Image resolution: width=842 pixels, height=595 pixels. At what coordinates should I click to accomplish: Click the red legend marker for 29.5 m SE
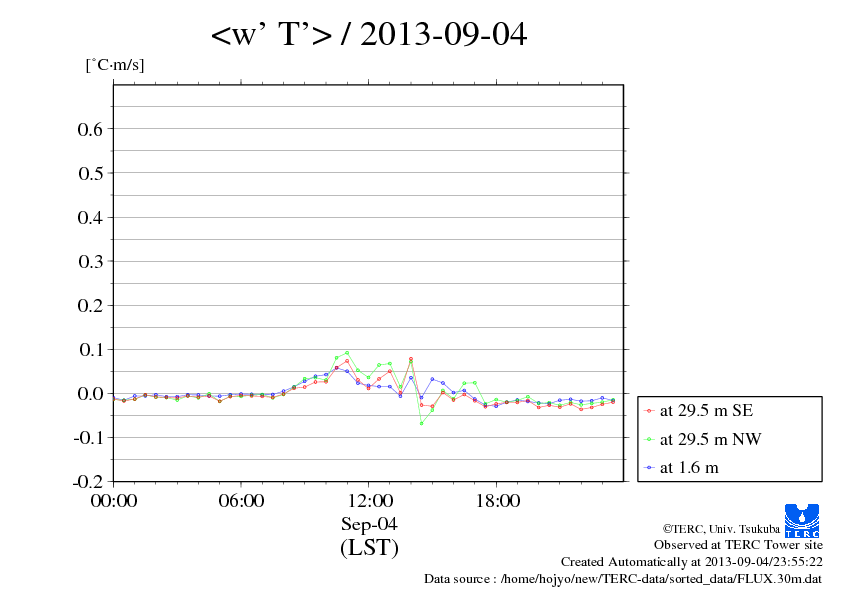point(649,411)
